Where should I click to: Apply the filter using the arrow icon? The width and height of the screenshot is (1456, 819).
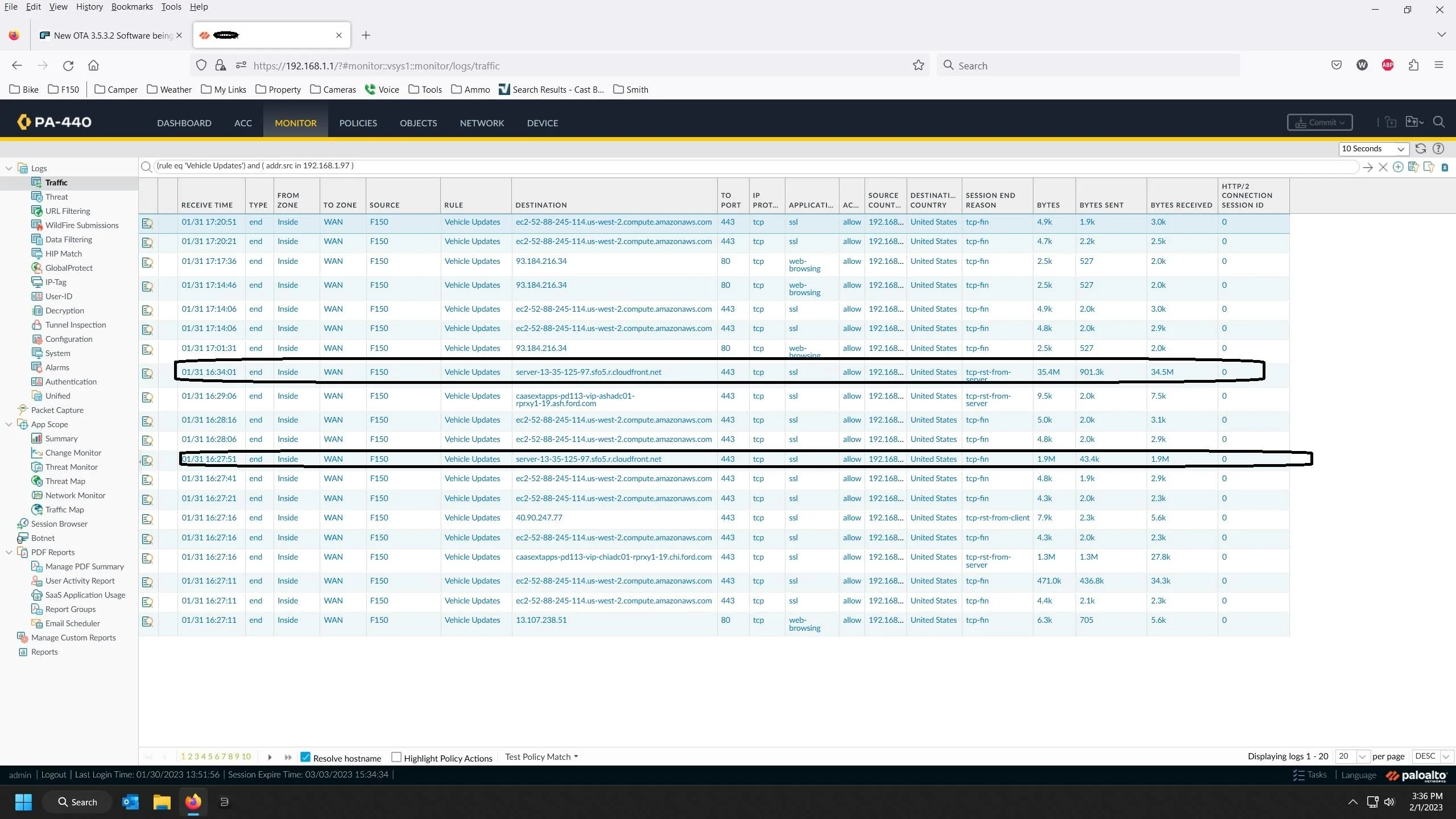click(1368, 167)
